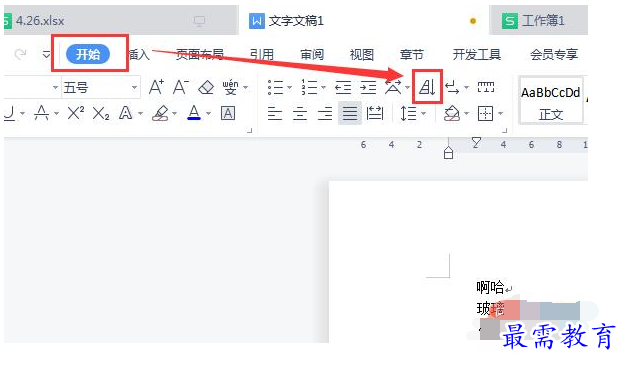This screenshot has width=624, height=368.
Task: Click the decrease indent icon
Action: coord(343,87)
